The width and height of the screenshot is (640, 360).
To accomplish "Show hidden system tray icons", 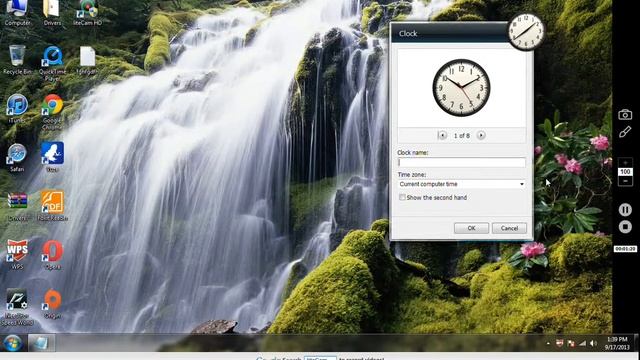I will pos(548,344).
